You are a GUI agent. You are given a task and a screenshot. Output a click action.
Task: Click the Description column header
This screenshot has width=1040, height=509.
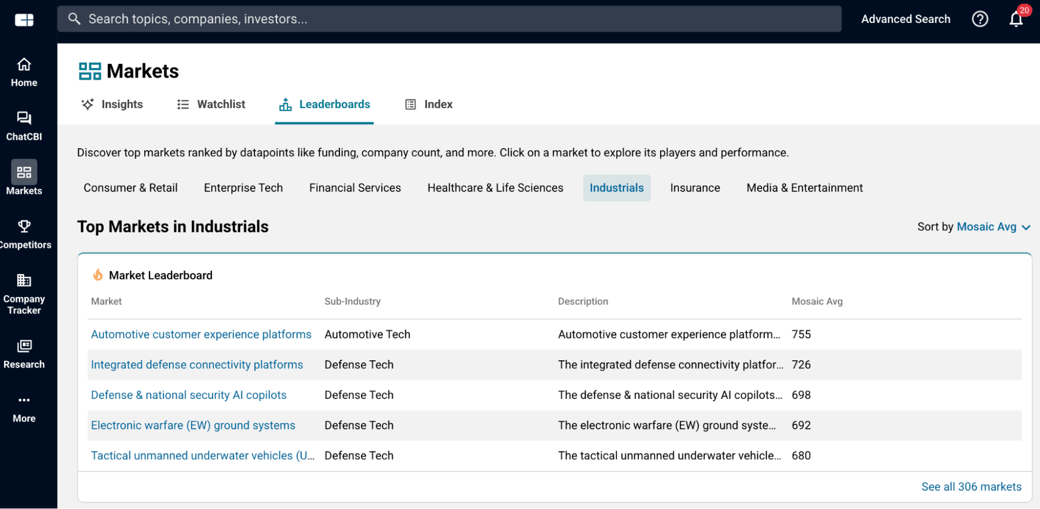(583, 301)
